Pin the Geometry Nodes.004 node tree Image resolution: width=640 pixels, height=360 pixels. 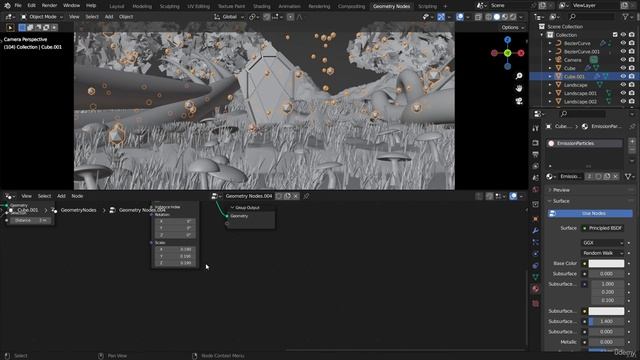coord(306,196)
